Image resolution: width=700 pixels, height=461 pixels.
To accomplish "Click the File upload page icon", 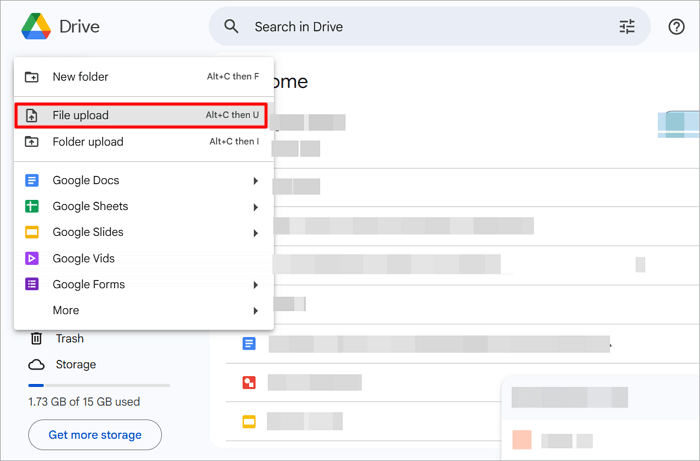I will (31, 115).
